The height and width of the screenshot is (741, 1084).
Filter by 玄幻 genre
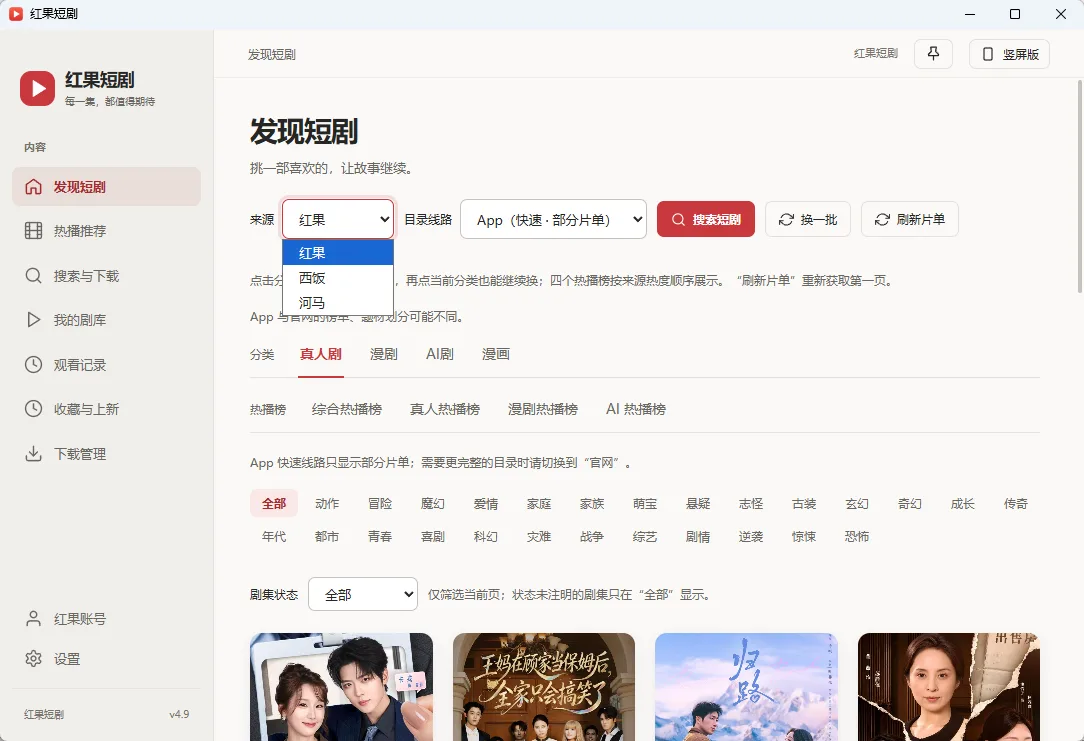click(x=857, y=504)
